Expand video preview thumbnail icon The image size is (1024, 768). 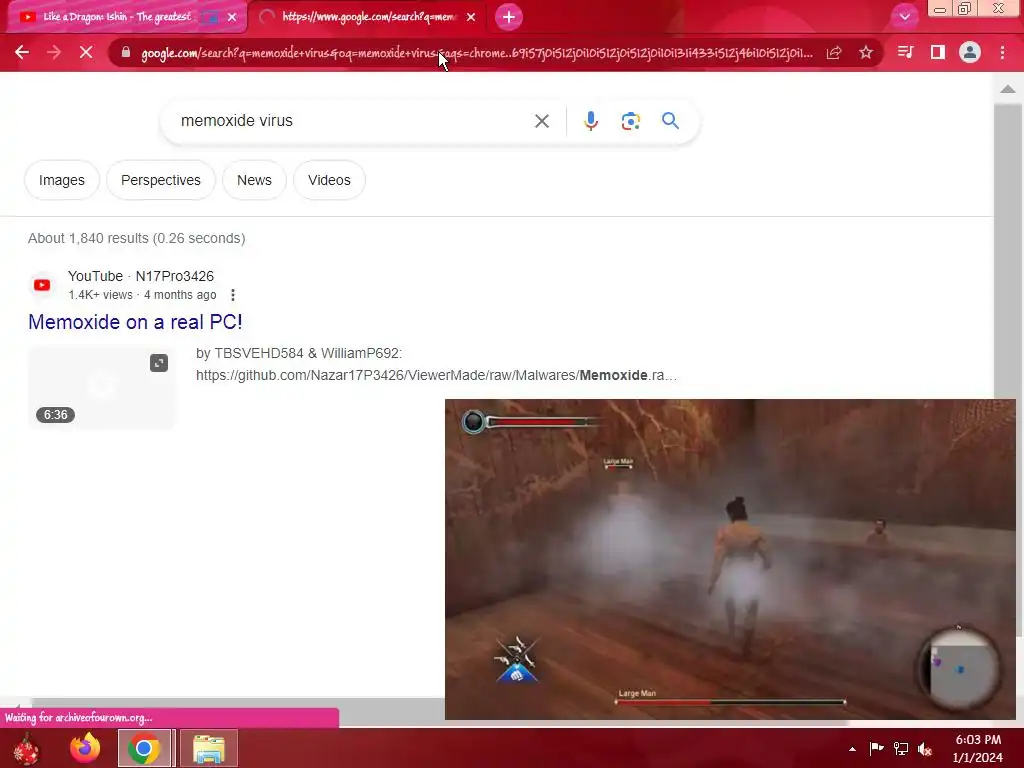[x=159, y=363]
